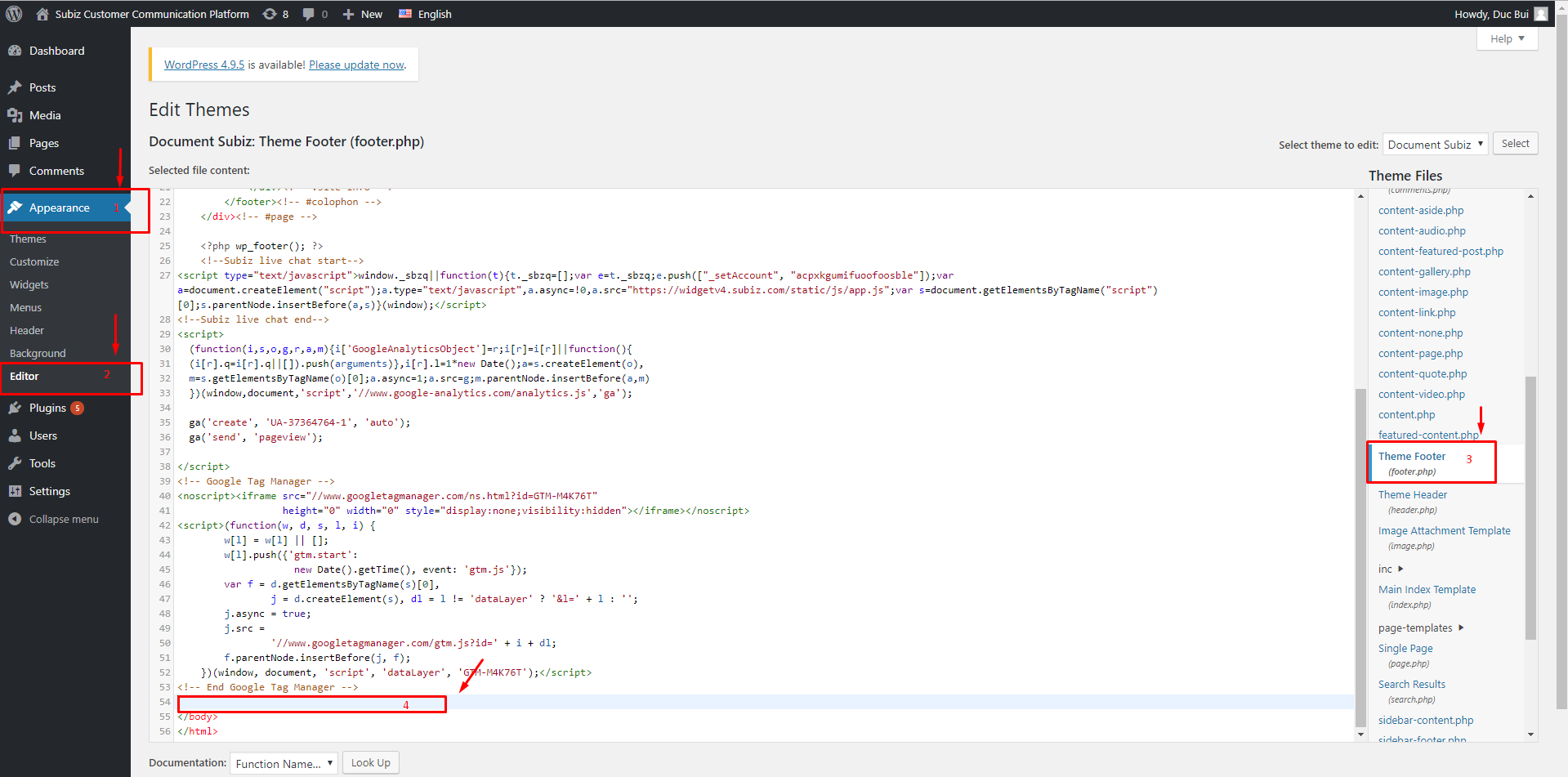Open the updates icon showing 8
This screenshot has width=1568, height=777.
coord(270,14)
